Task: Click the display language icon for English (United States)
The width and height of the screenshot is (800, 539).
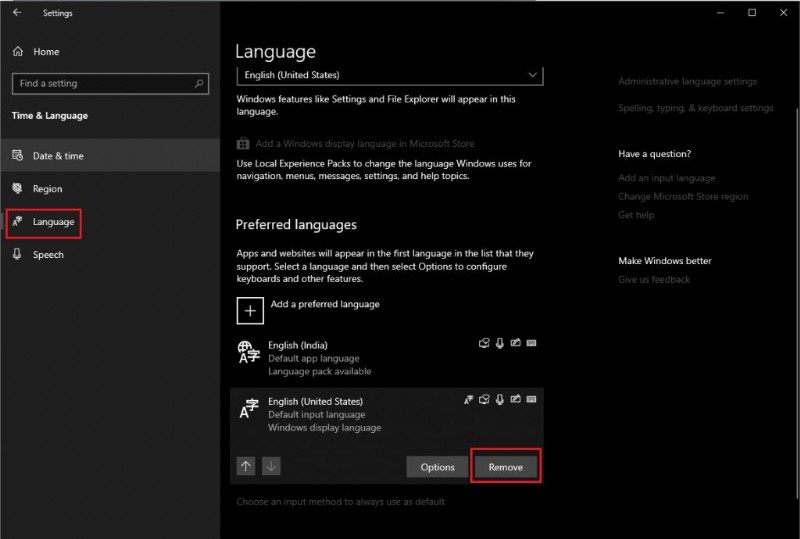Action: click(468, 399)
